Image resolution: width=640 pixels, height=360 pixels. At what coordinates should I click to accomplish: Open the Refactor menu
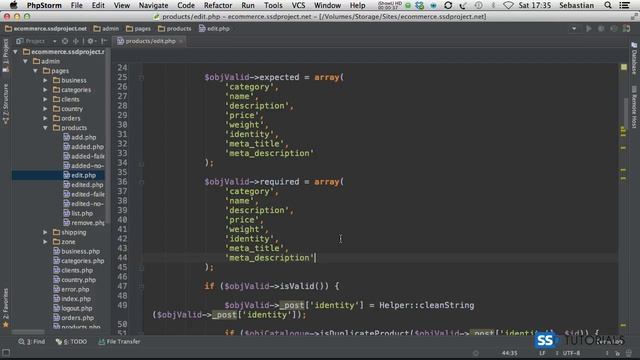click(218, 5)
